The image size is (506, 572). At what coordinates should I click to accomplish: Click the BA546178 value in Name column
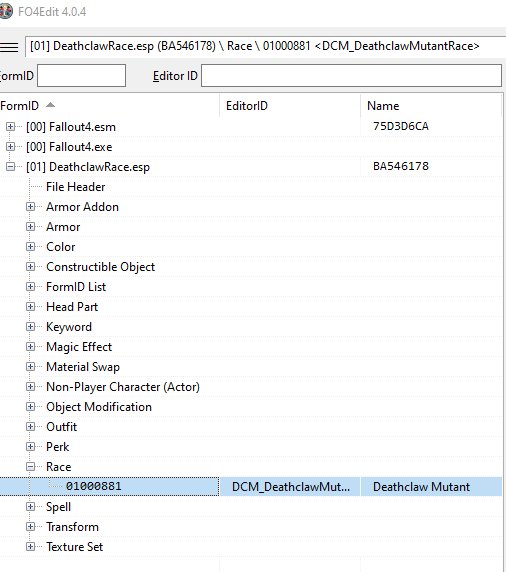tap(401, 166)
